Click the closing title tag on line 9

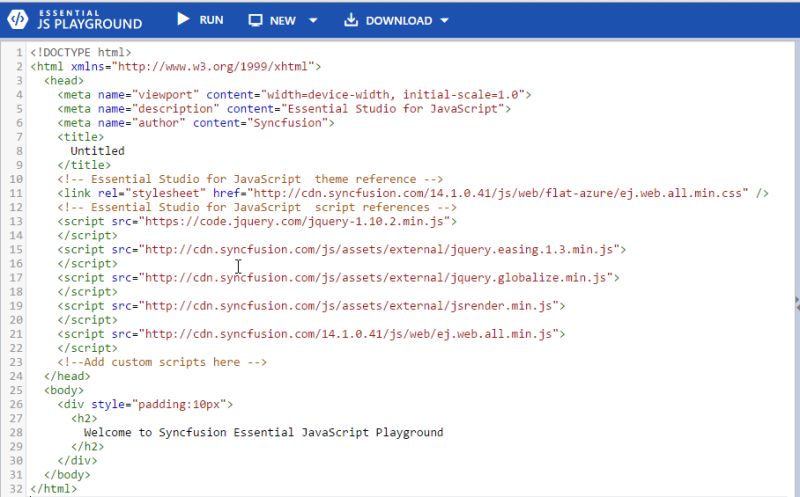84,165
